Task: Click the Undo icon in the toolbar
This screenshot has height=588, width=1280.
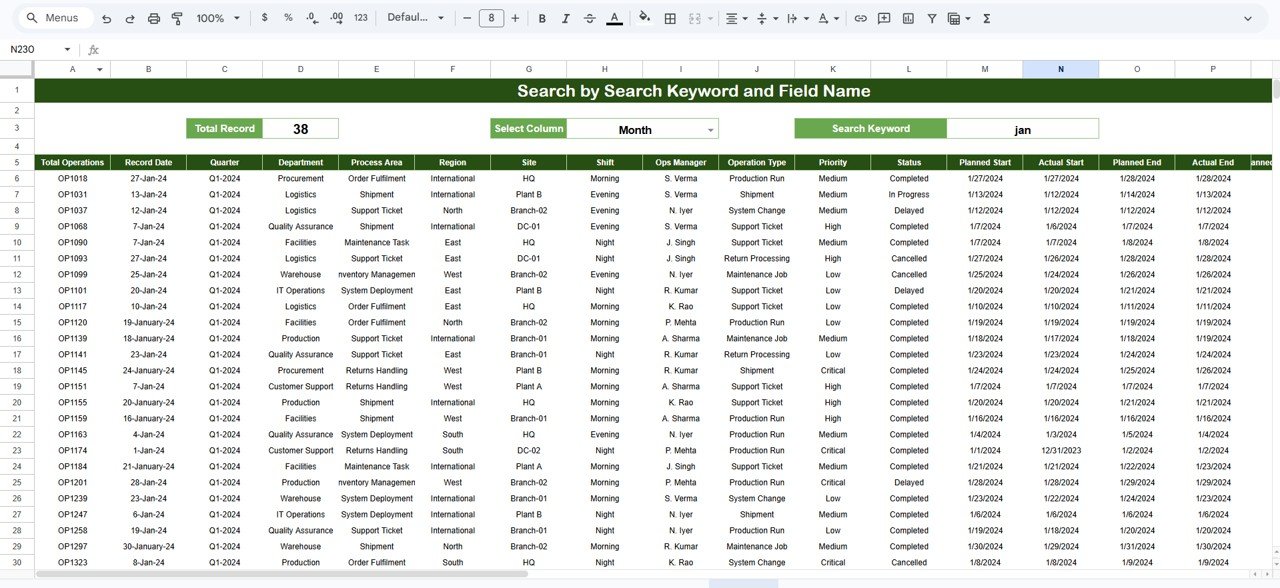Action: tap(107, 18)
